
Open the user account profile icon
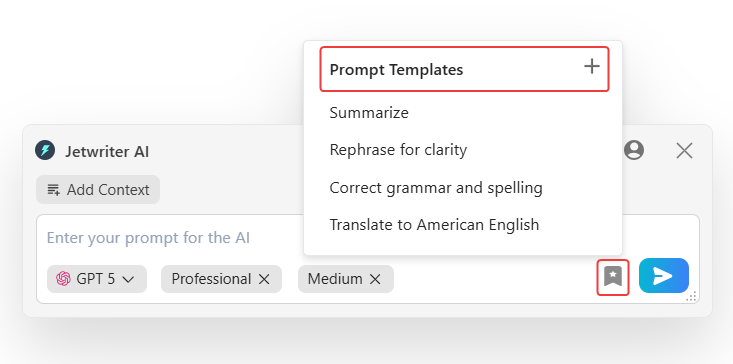pyautogui.click(x=634, y=150)
